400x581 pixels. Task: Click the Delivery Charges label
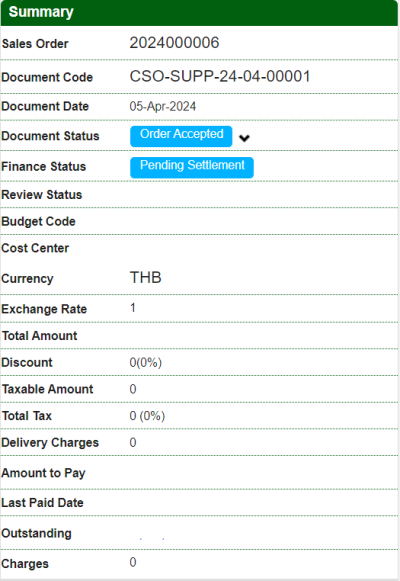(x=50, y=443)
